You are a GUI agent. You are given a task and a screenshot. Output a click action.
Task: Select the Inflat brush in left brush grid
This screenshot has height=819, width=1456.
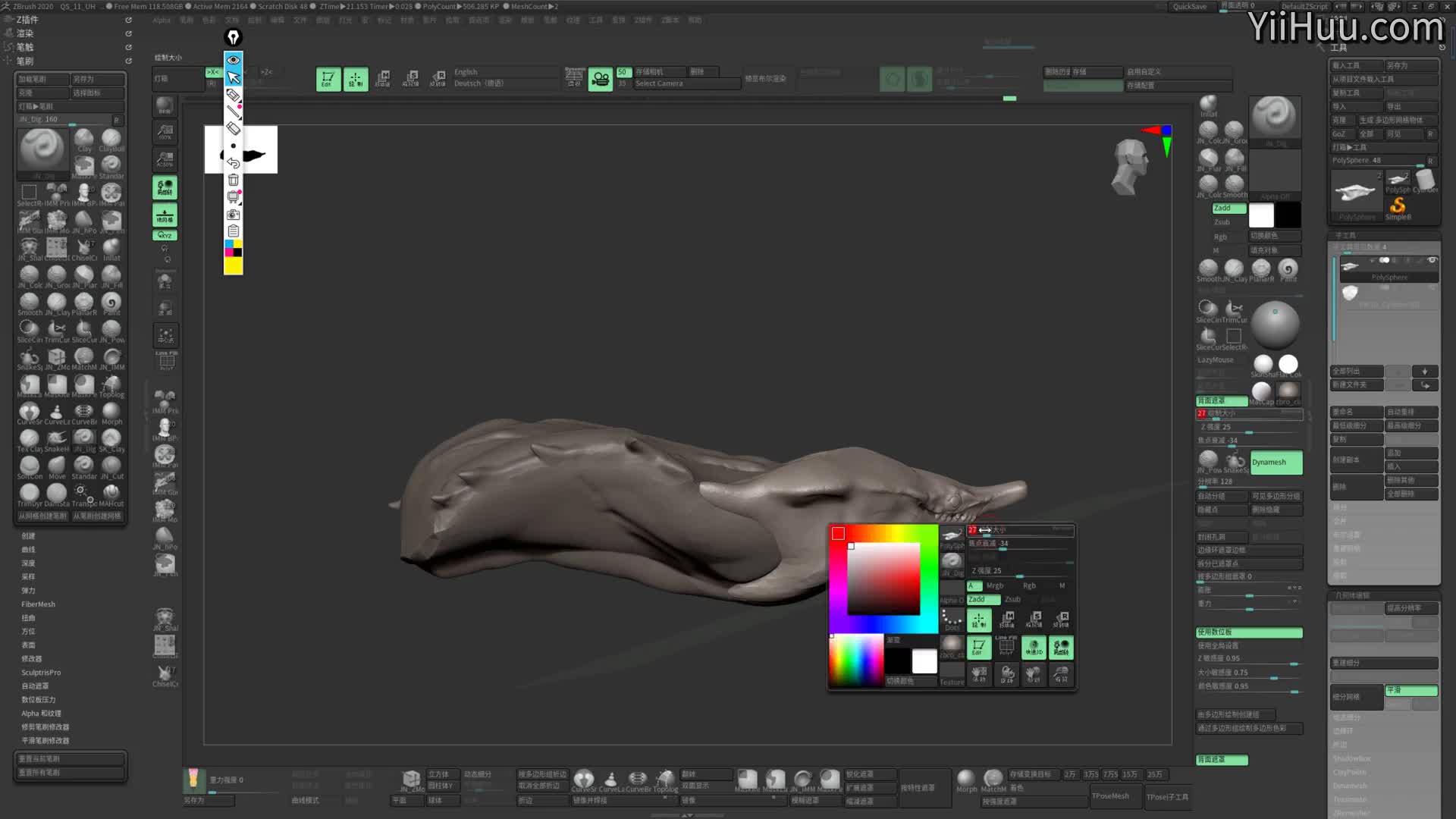tap(111, 248)
